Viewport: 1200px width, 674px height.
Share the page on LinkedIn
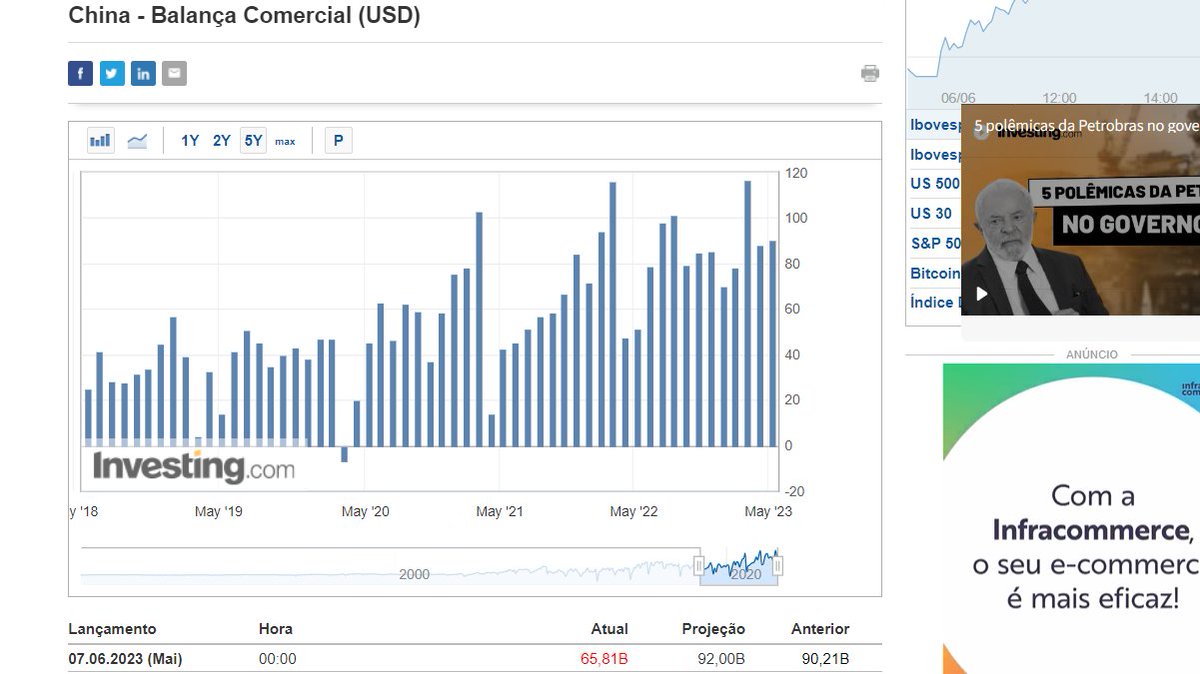[143, 73]
